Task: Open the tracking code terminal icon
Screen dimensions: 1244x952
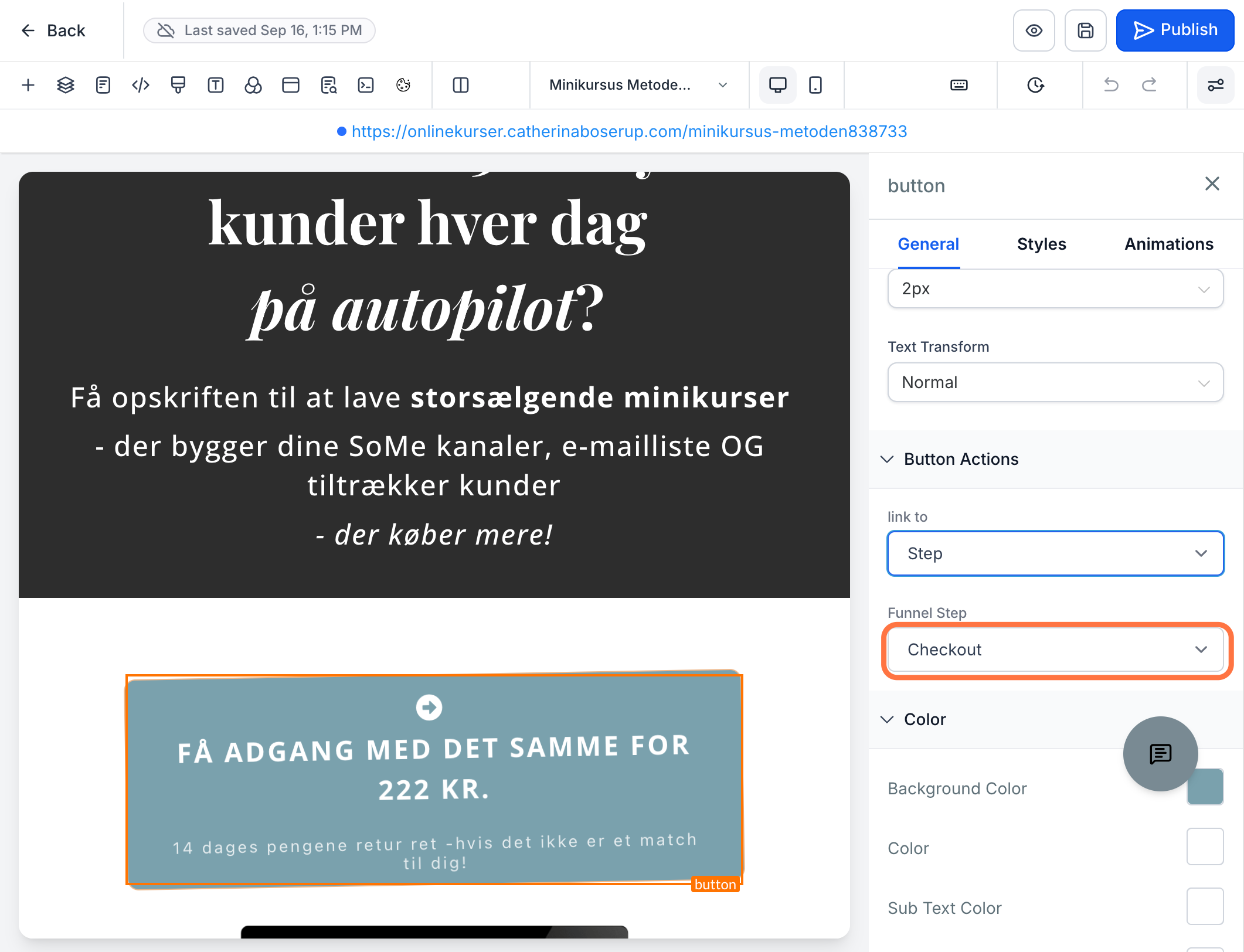Action: click(366, 86)
